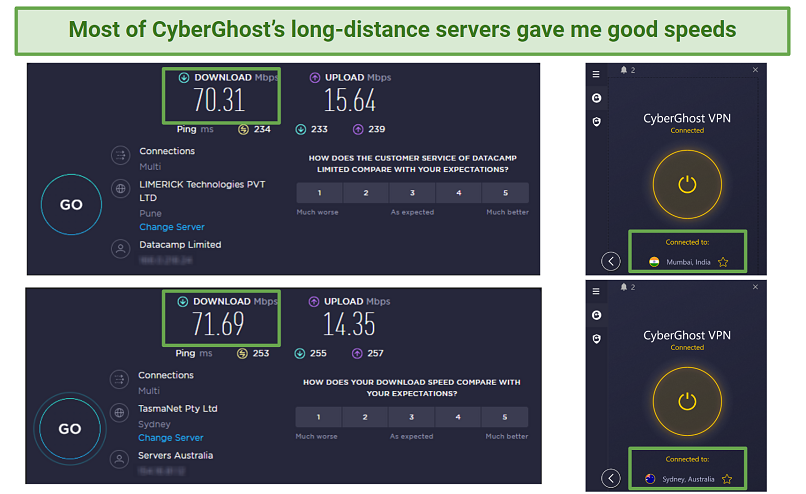Click GO button in Sydney speed test

pos(70,429)
